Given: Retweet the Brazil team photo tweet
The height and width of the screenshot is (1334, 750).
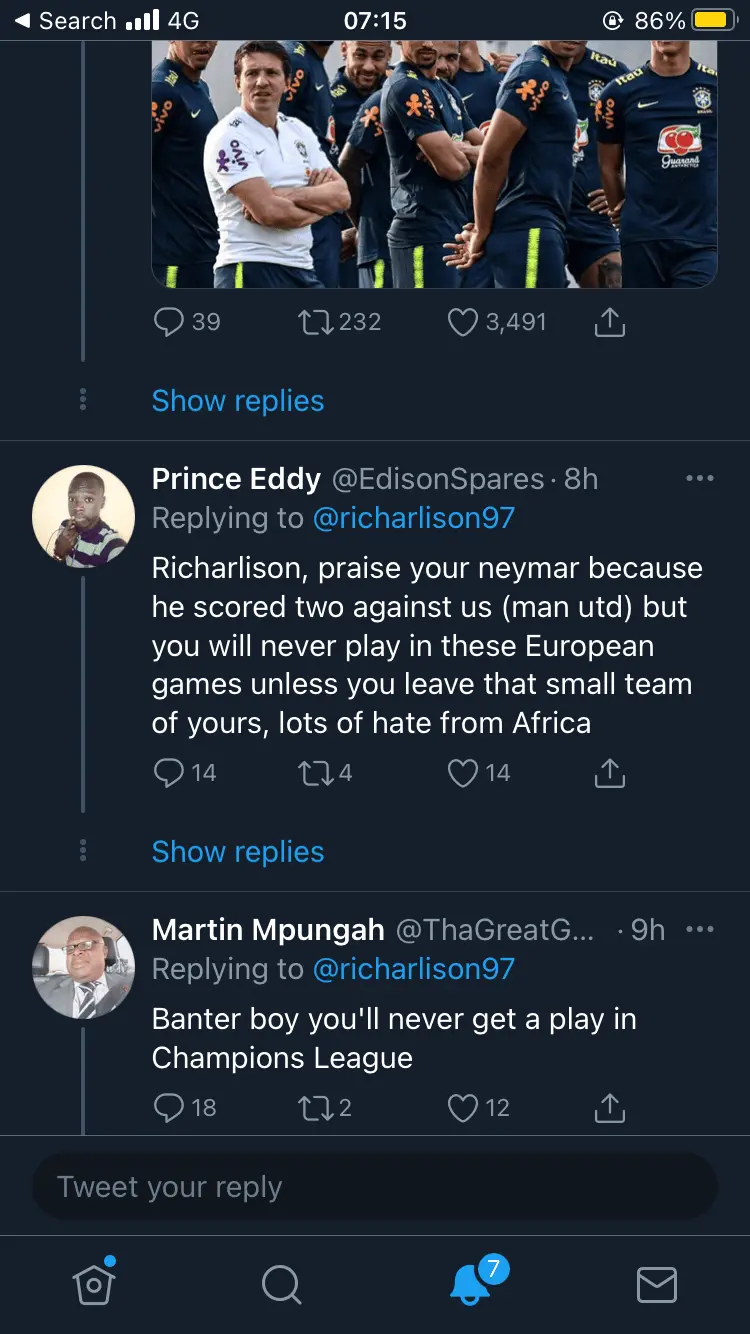Looking at the screenshot, I should (315, 322).
